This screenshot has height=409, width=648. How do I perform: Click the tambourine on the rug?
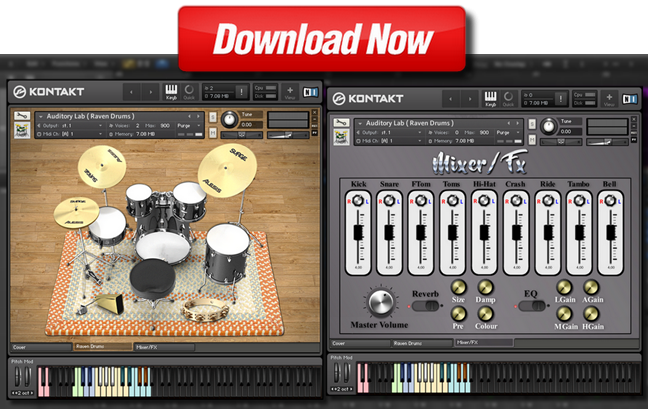tap(205, 310)
